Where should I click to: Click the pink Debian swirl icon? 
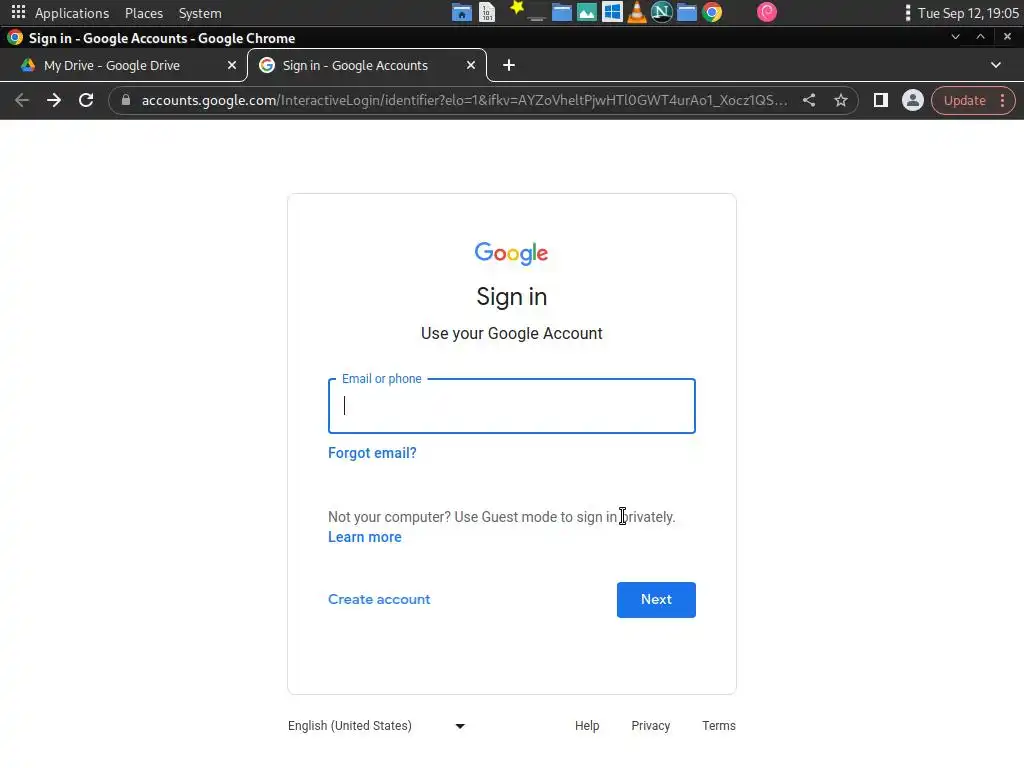pos(767,12)
